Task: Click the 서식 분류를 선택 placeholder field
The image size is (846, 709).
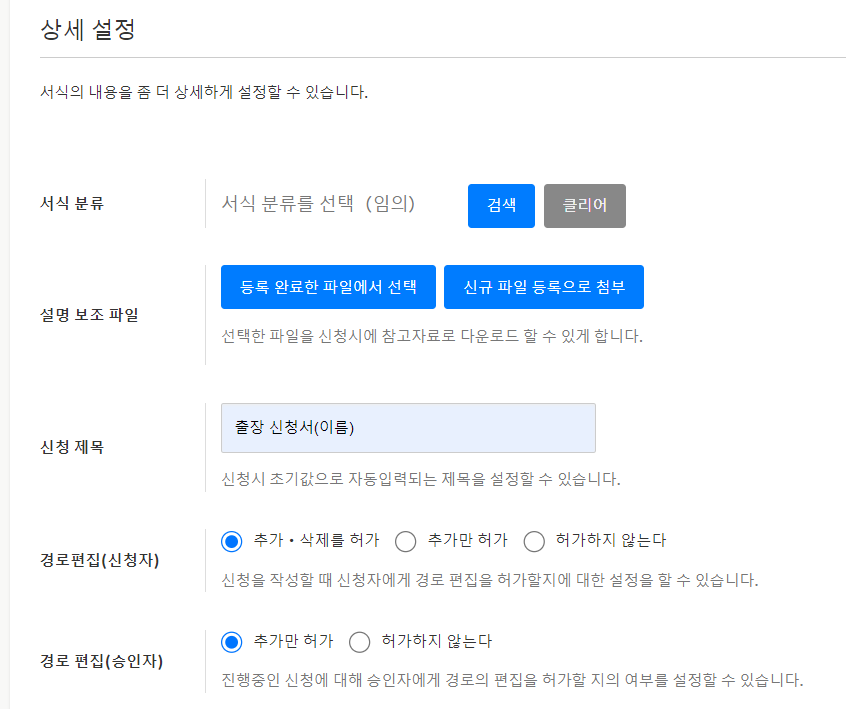Action: point(318,204)
